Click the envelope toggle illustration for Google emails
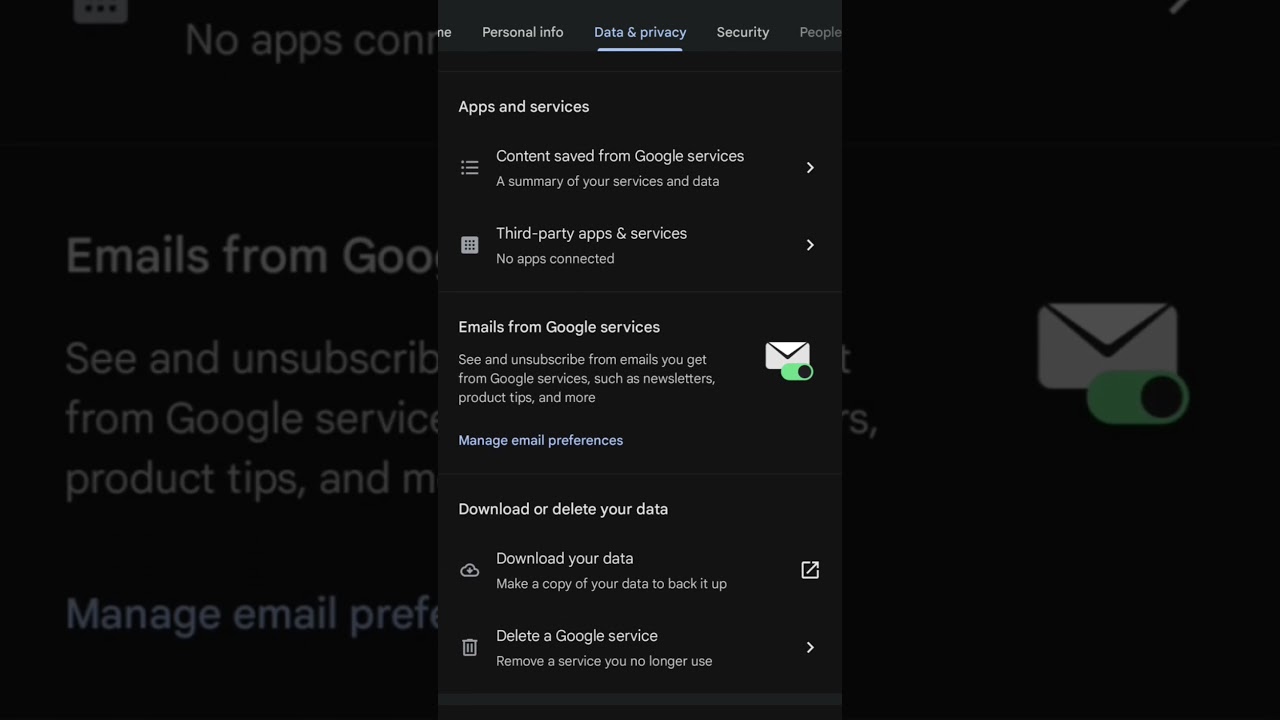The height and width of the screenshot is (720, 1280). coord(789,361)
